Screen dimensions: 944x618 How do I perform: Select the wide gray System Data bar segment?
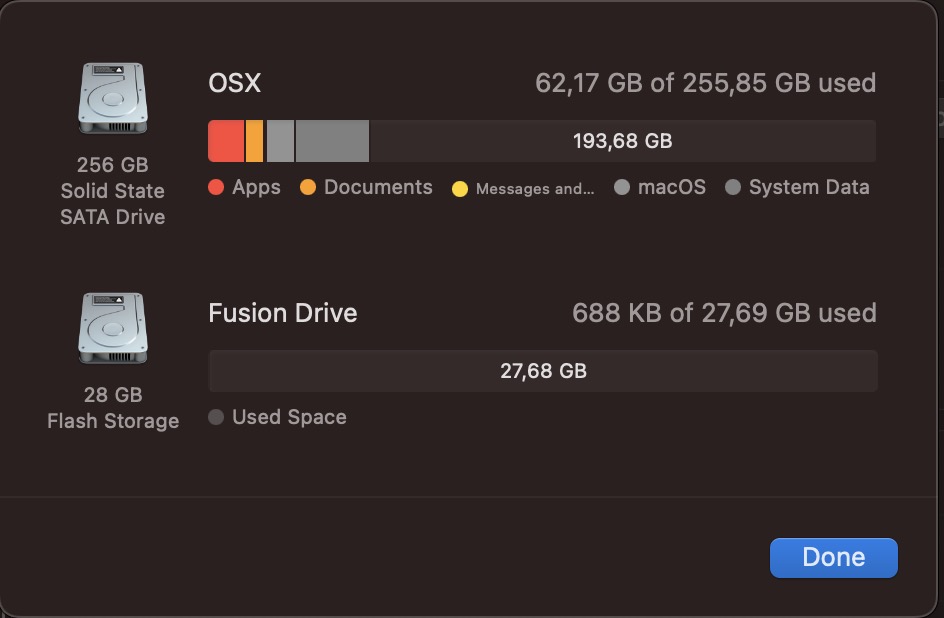[x=332, y=141]
